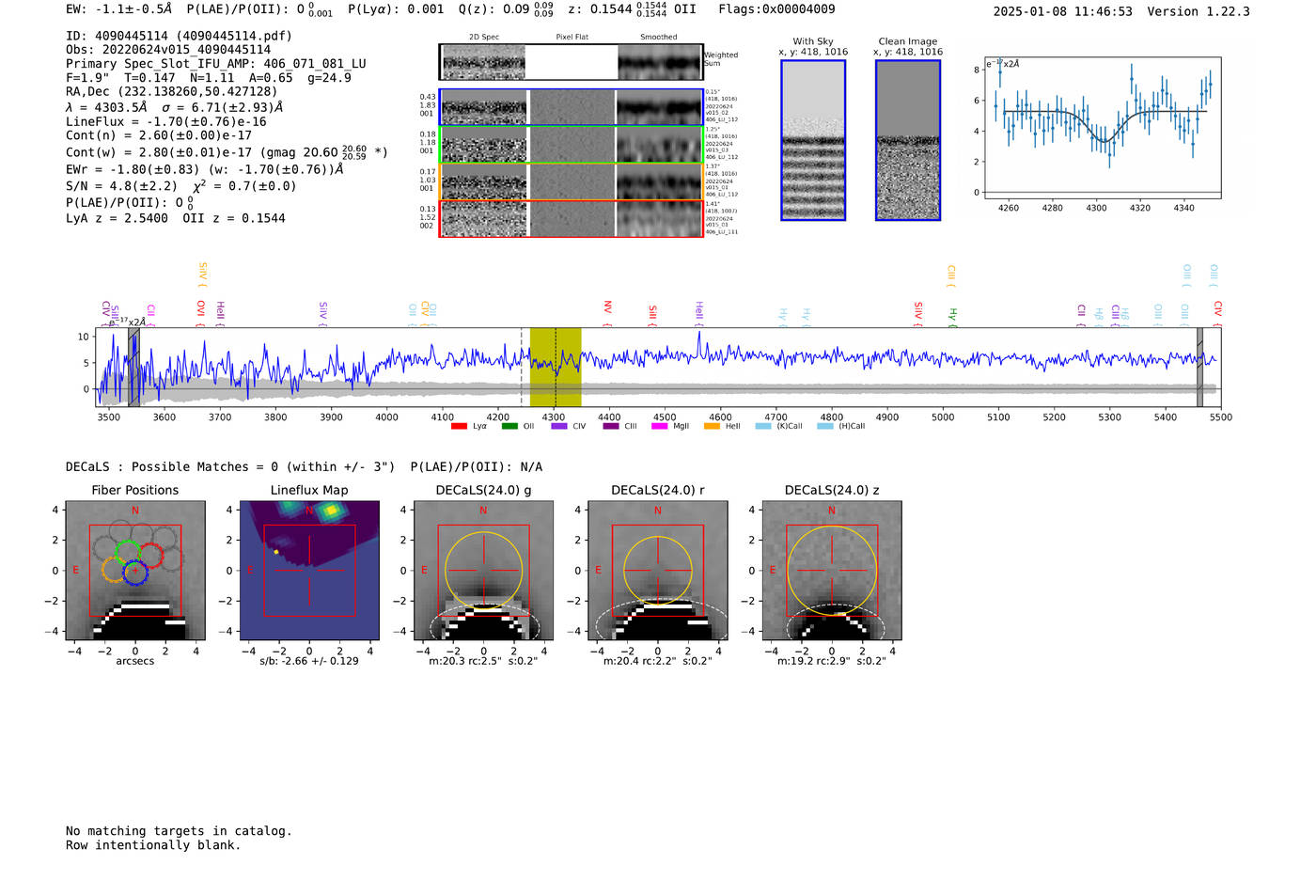Click the 'm:20.3 rc:2.5" s:0.2"' caption
The height and width of the screenshot is (896, 1316).
click(483, 661)
